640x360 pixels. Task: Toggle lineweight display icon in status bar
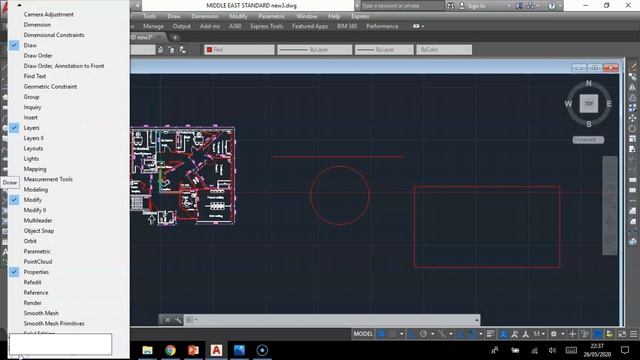pyautogui.click(x=490, y=334)
